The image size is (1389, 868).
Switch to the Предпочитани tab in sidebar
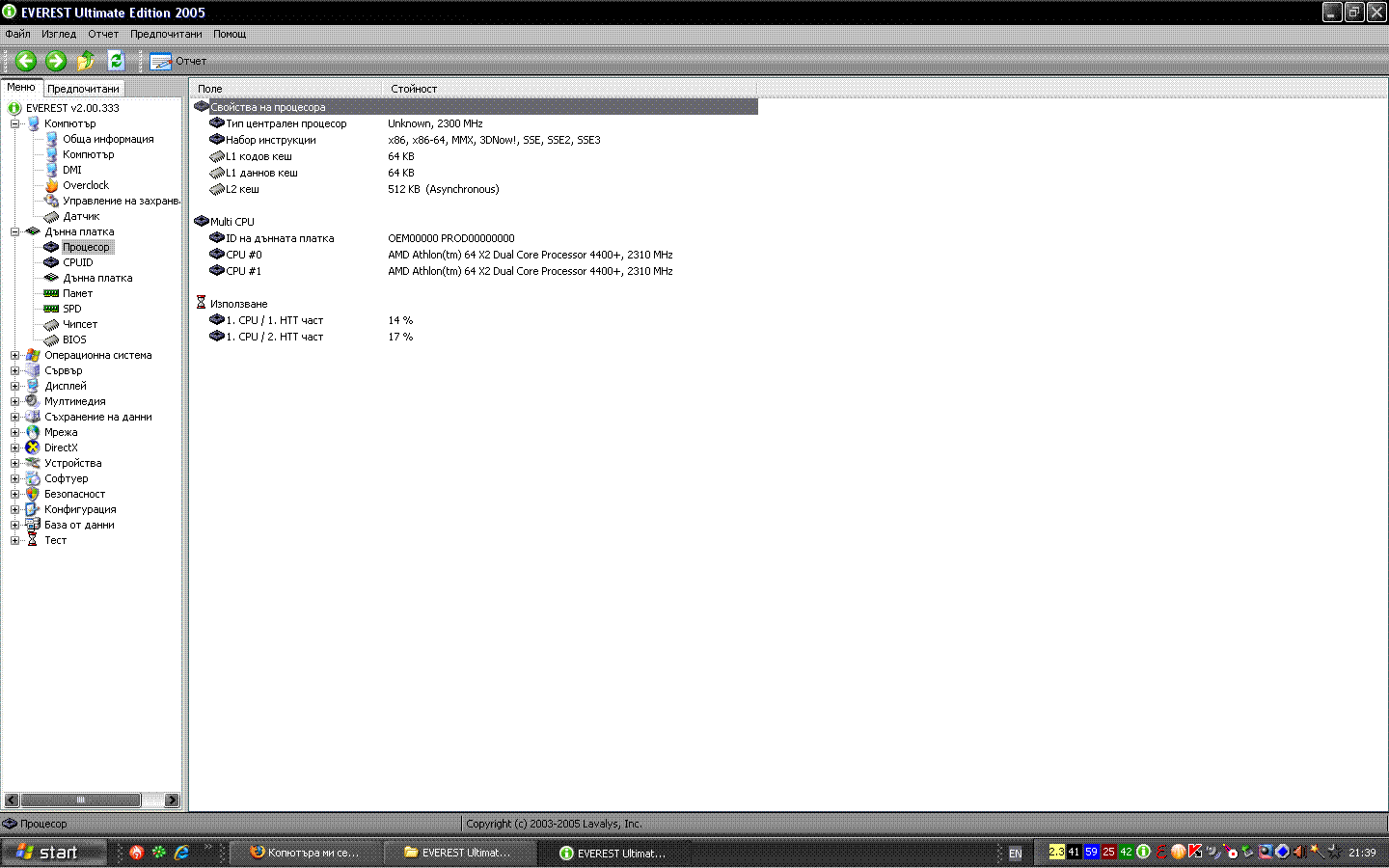[83, 89]
